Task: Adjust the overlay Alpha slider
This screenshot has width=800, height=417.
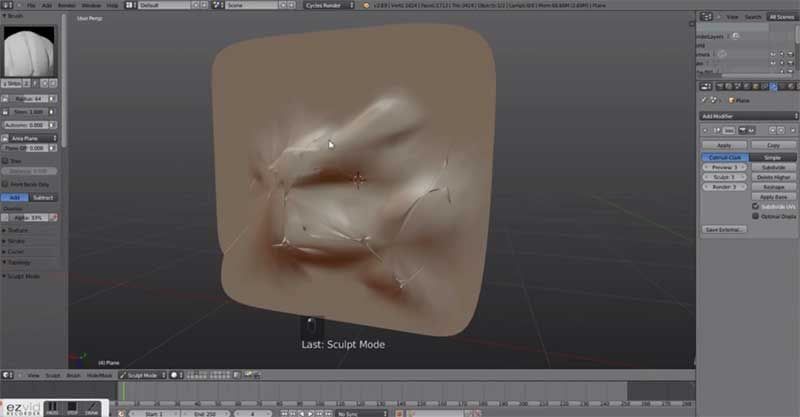Action: coord(29,217)
